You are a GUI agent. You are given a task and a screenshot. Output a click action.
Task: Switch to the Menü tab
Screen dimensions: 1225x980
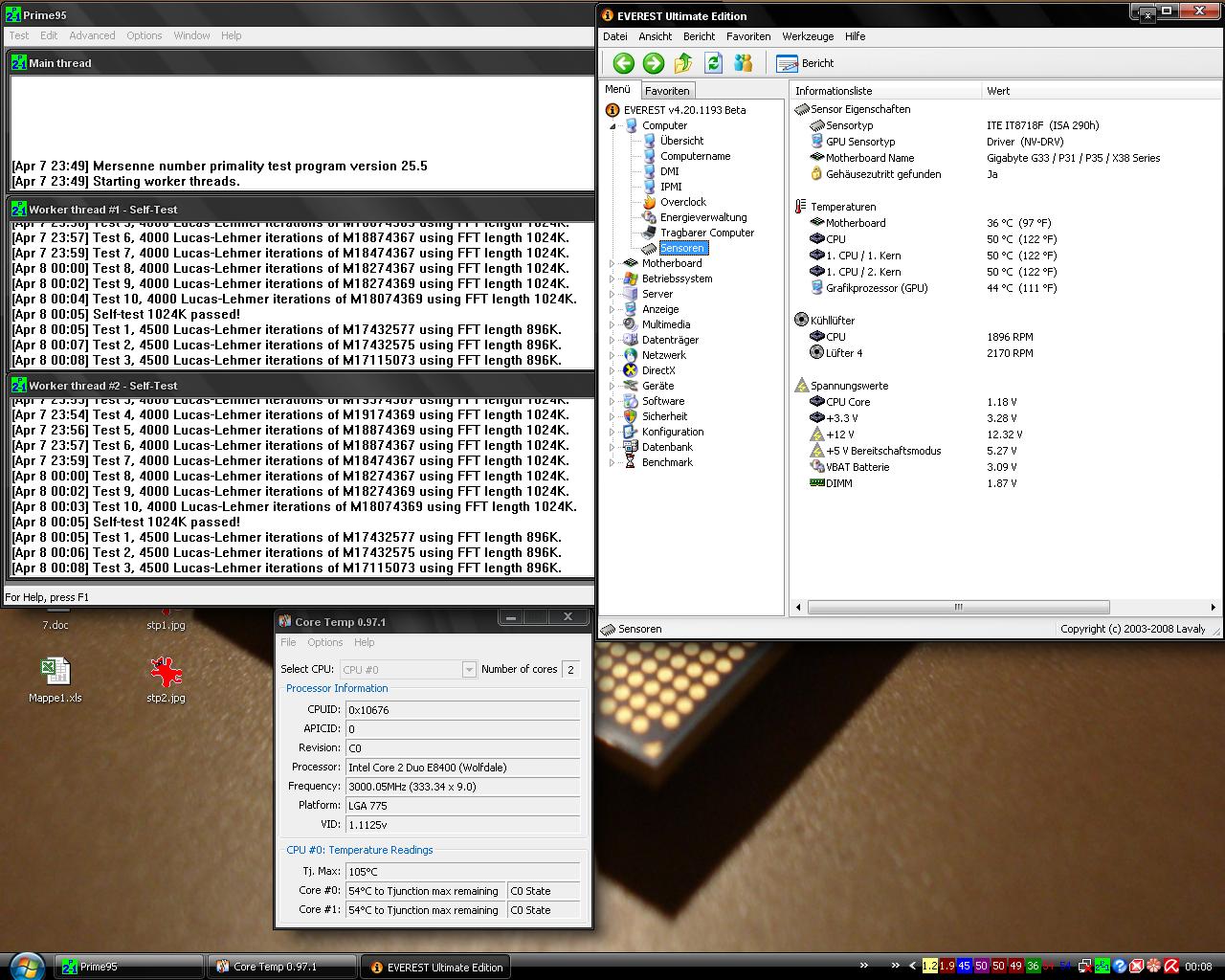pos(617,89)
